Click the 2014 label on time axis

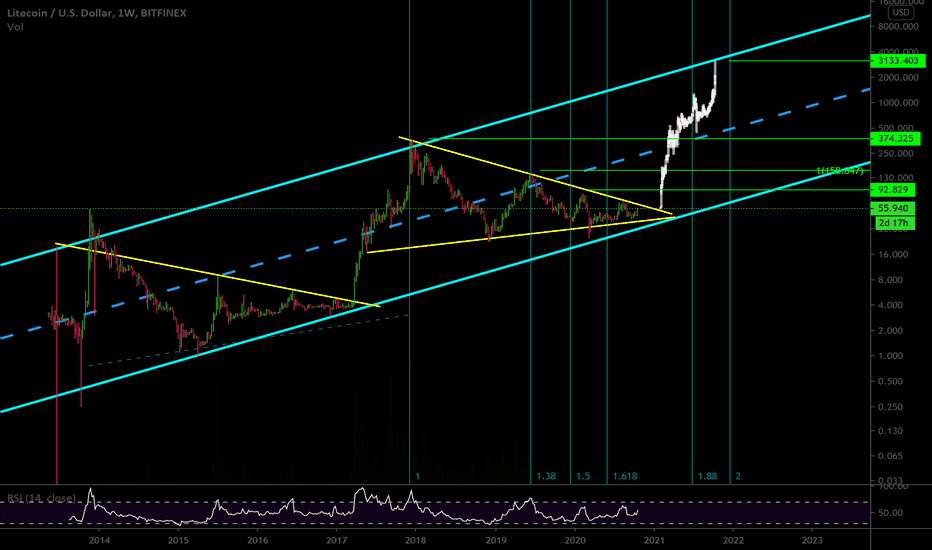click(99, 540)
